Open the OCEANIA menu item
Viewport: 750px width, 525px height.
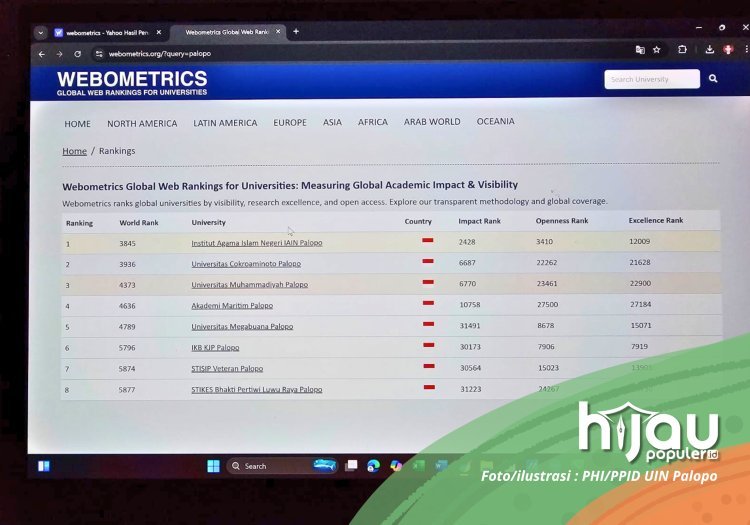pos(496,121)
